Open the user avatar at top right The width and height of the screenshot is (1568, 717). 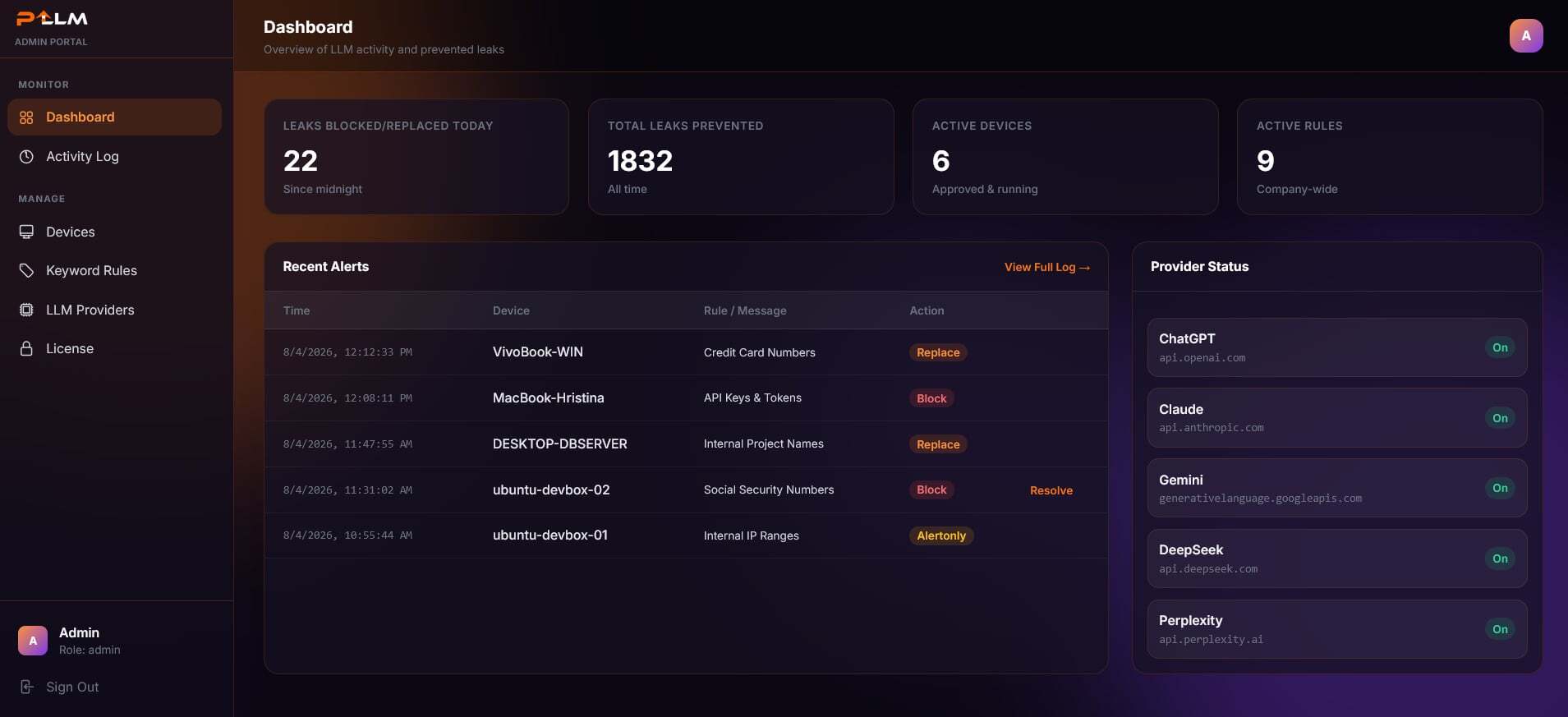coord(1526,35)
